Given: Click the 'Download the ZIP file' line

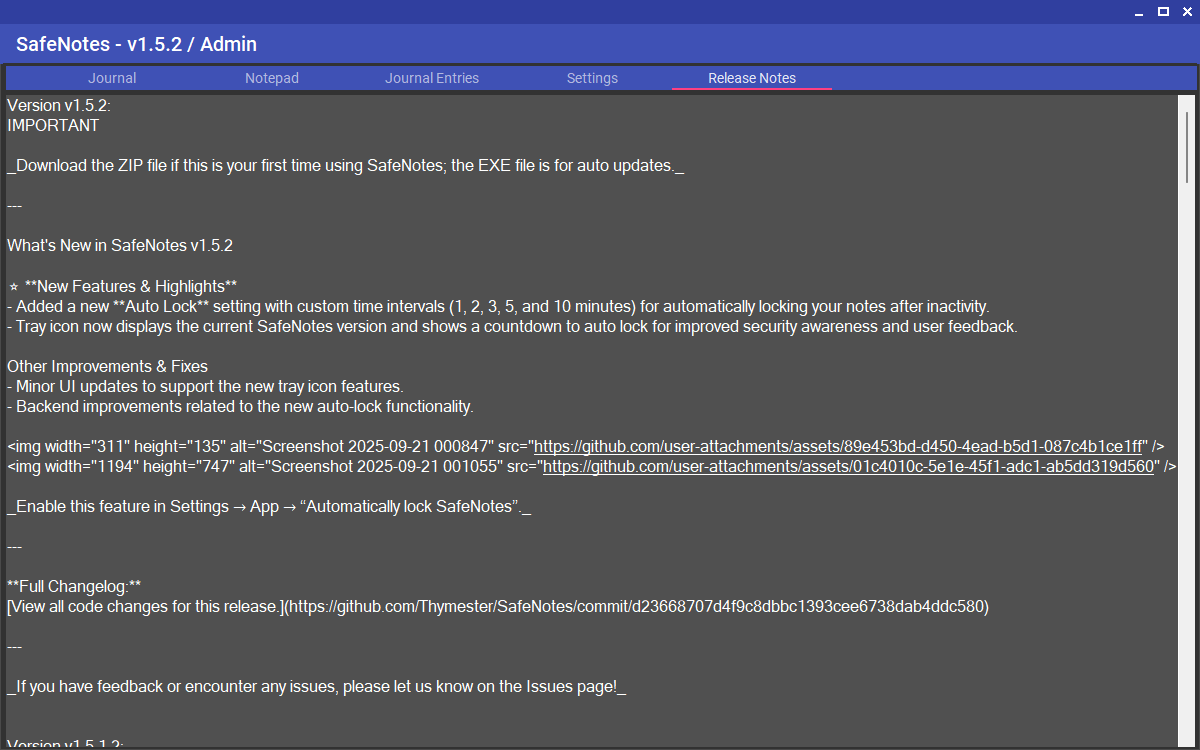Looking at the screenshot, I should tap(346, 165).
